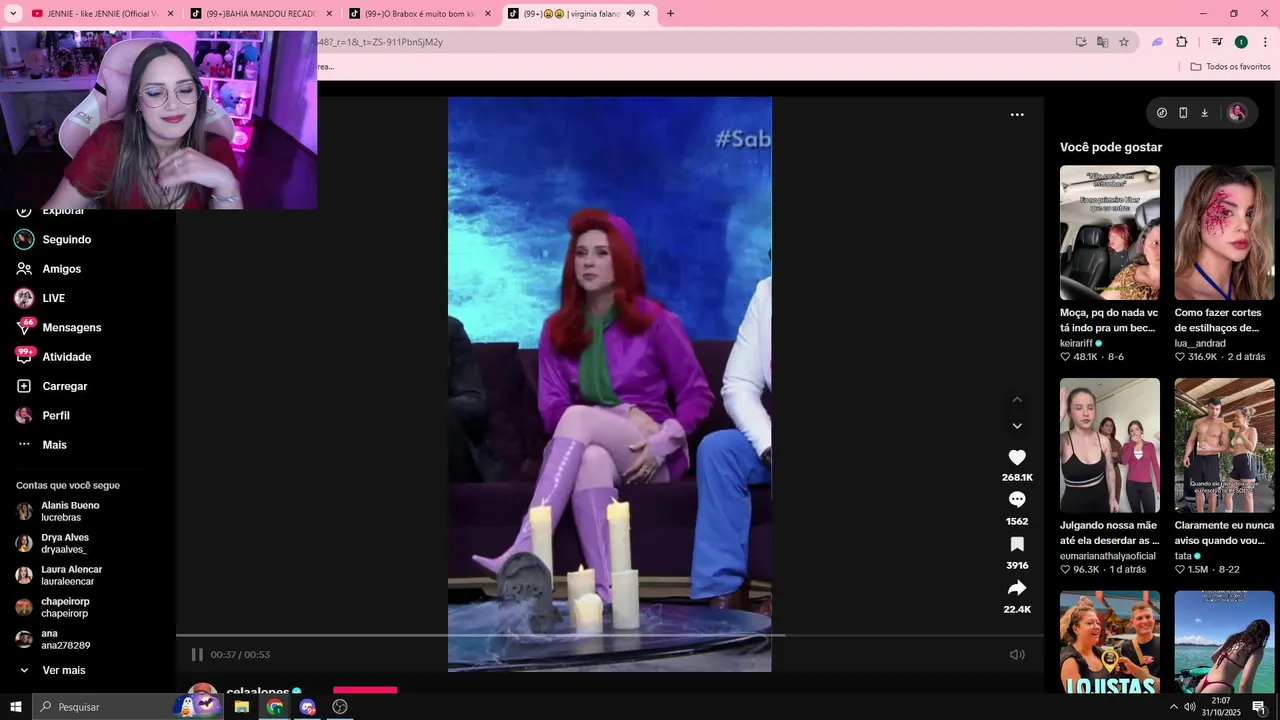The image size is (1280, 720).
Task: Open lua__andrad fake cuts makeup thumbnail
Action: click(1224, 232)
